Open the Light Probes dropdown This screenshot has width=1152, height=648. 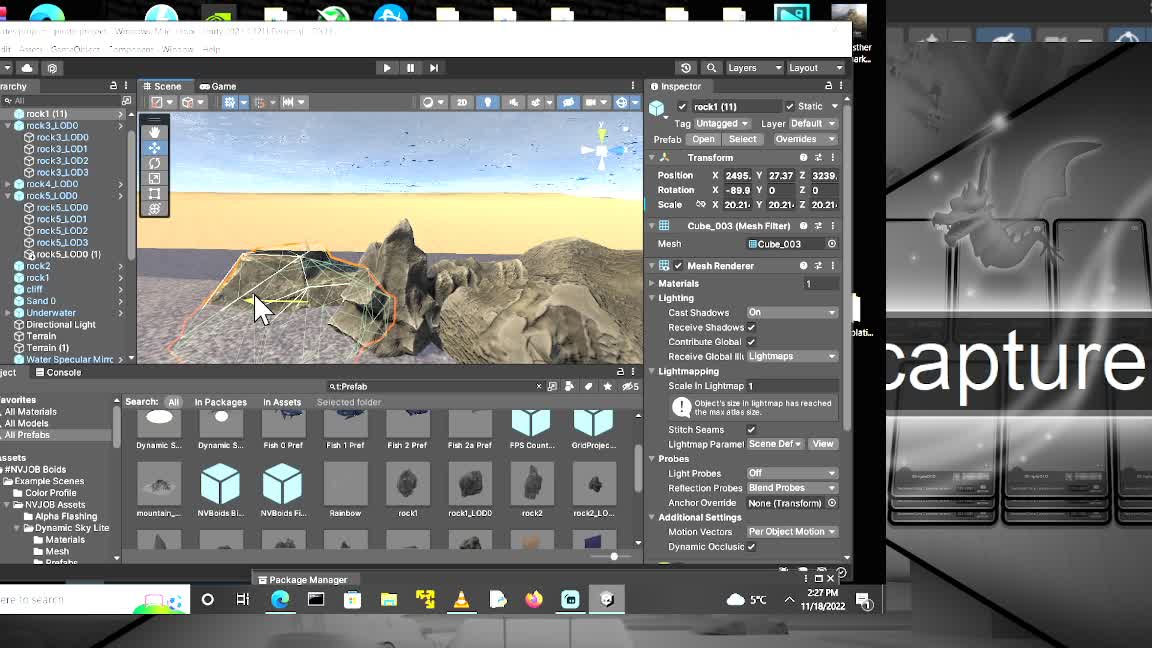pyautogui.click(x=792, y=473)
